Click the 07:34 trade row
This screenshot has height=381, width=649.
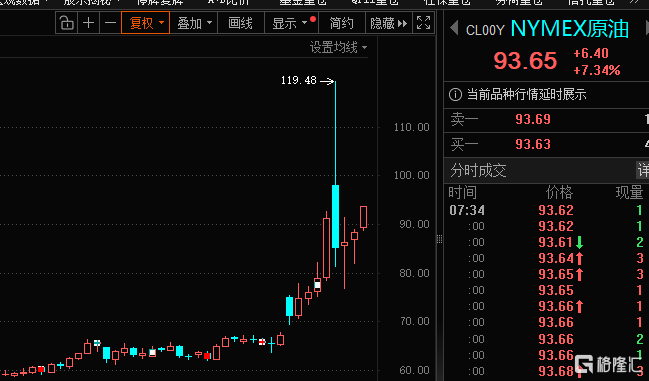(546, 210)
